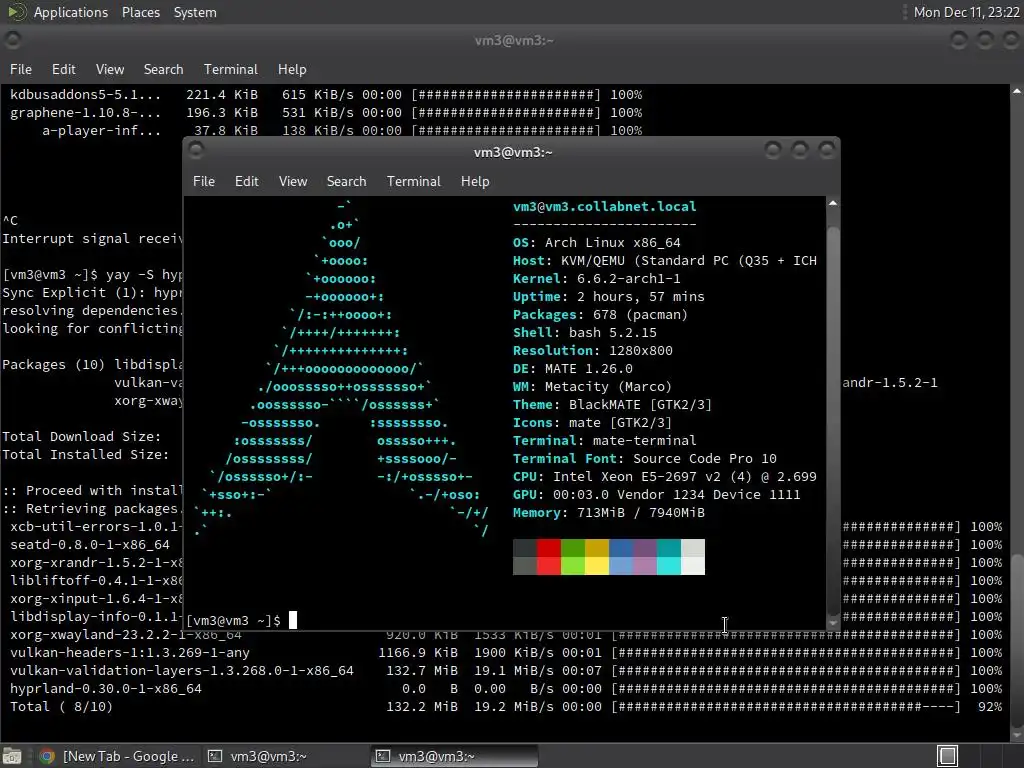The width and height of the screenshot is (1024, 768).
Task: Open the Applications menu in top panel
Action: tap(71, 12)
